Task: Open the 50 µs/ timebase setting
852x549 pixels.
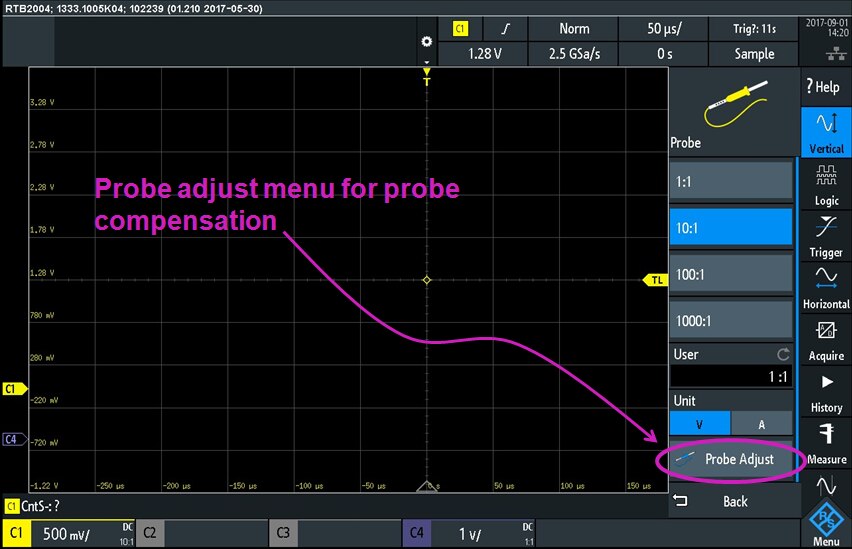Action: click(x=663, y=29)
